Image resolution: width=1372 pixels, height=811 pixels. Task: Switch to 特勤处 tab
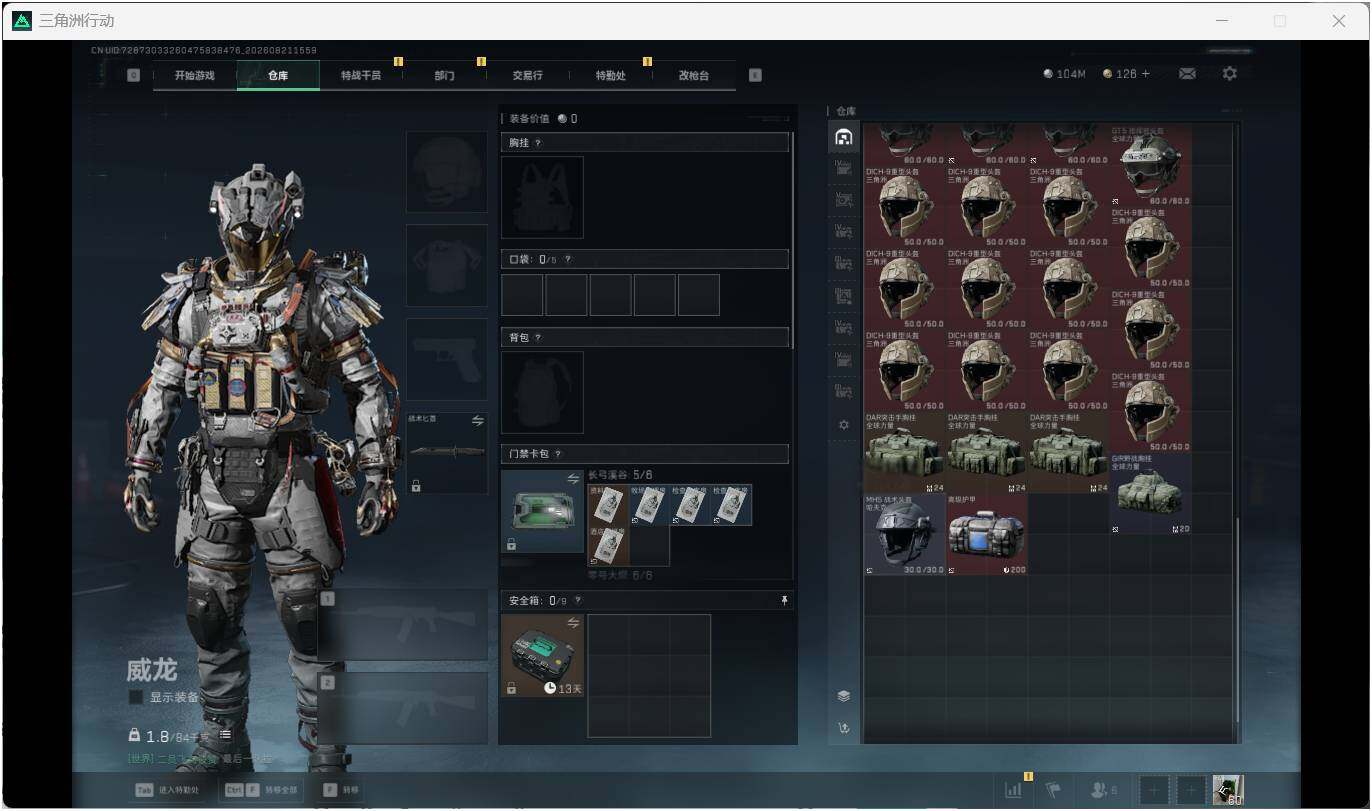pos(611,76)
